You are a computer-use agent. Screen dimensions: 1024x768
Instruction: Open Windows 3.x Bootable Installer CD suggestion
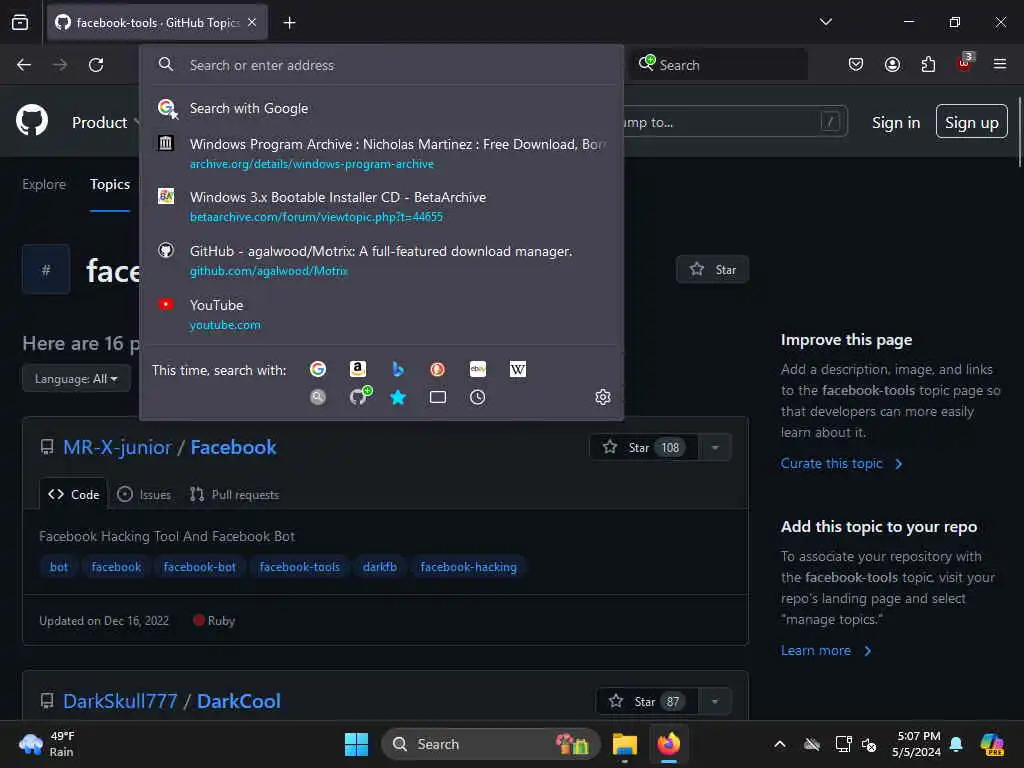point(381,206)
